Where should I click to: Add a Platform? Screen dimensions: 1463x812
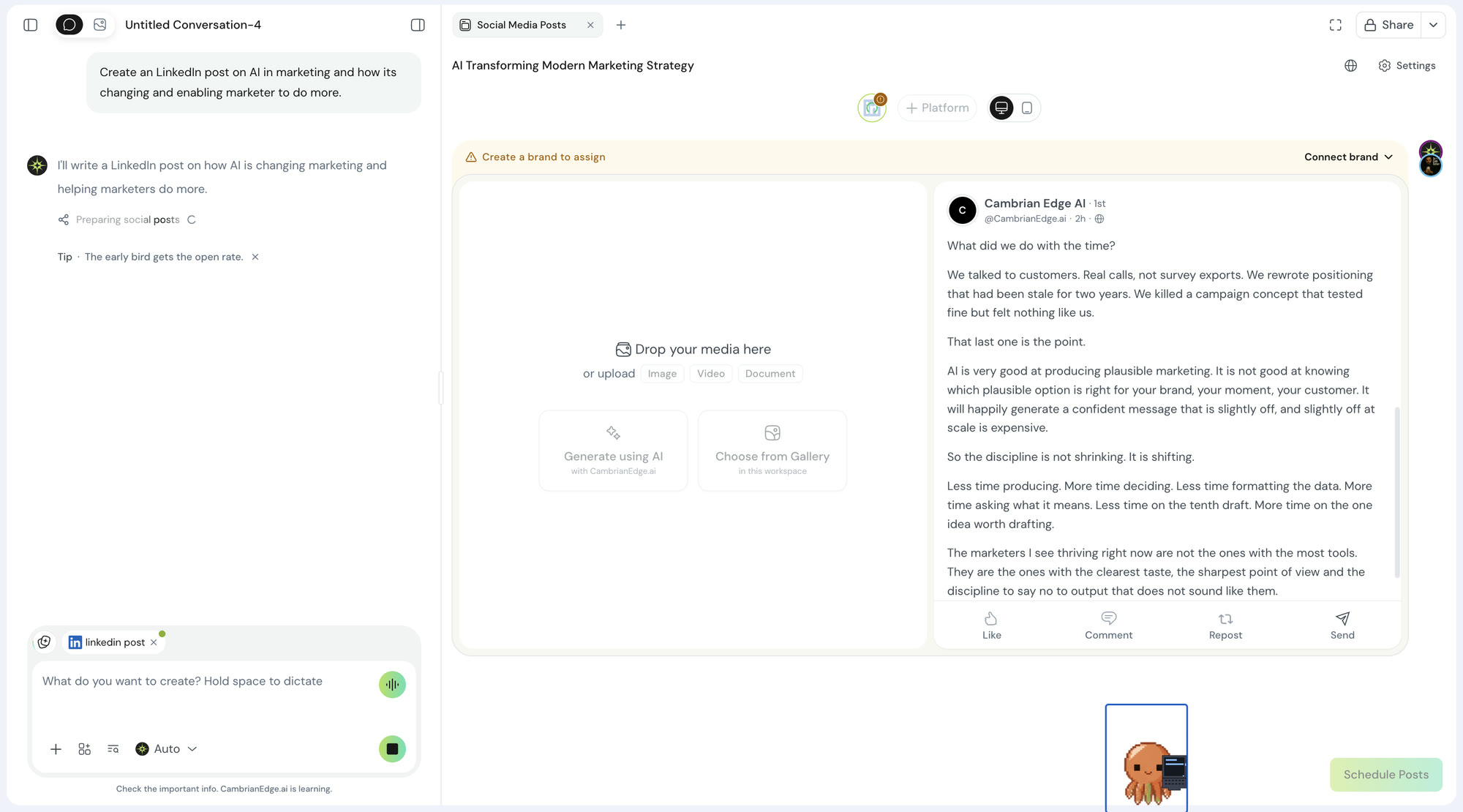pos(937,108)
